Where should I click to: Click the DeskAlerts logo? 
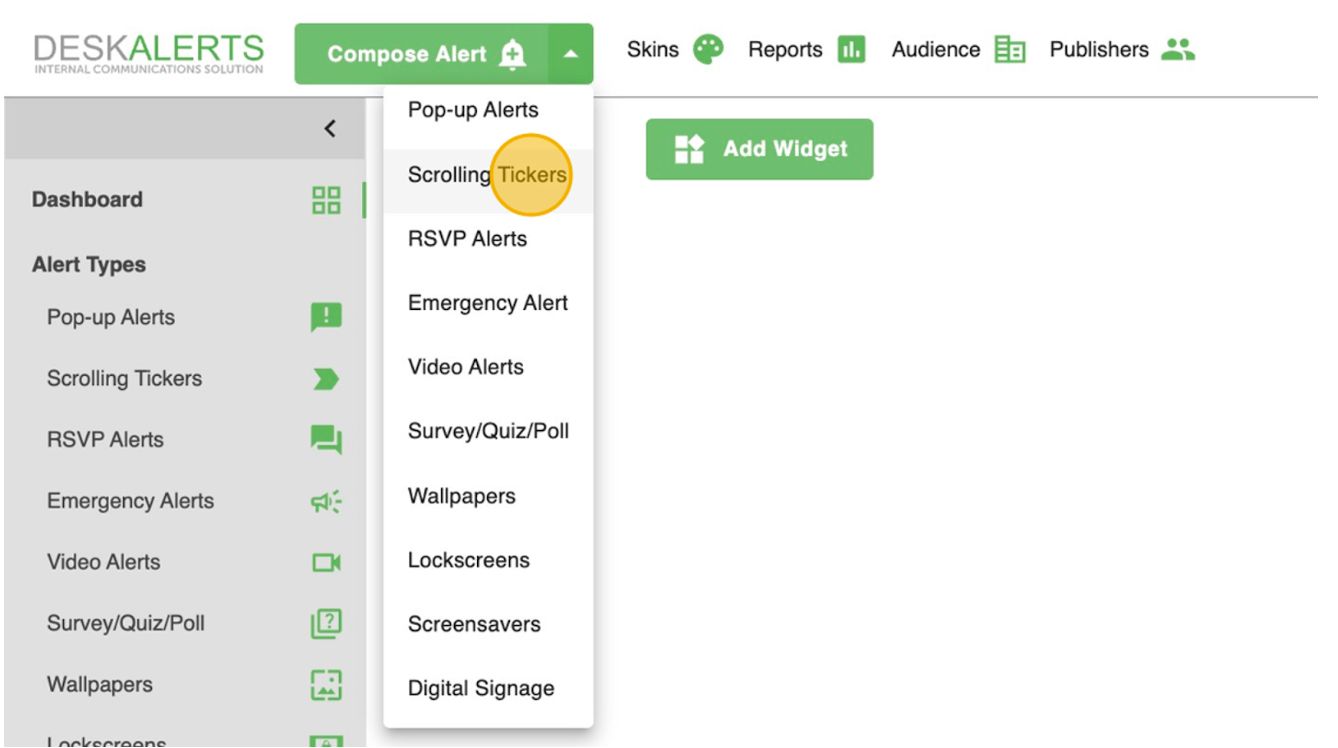pyautogui.click(x=148, y=53)
